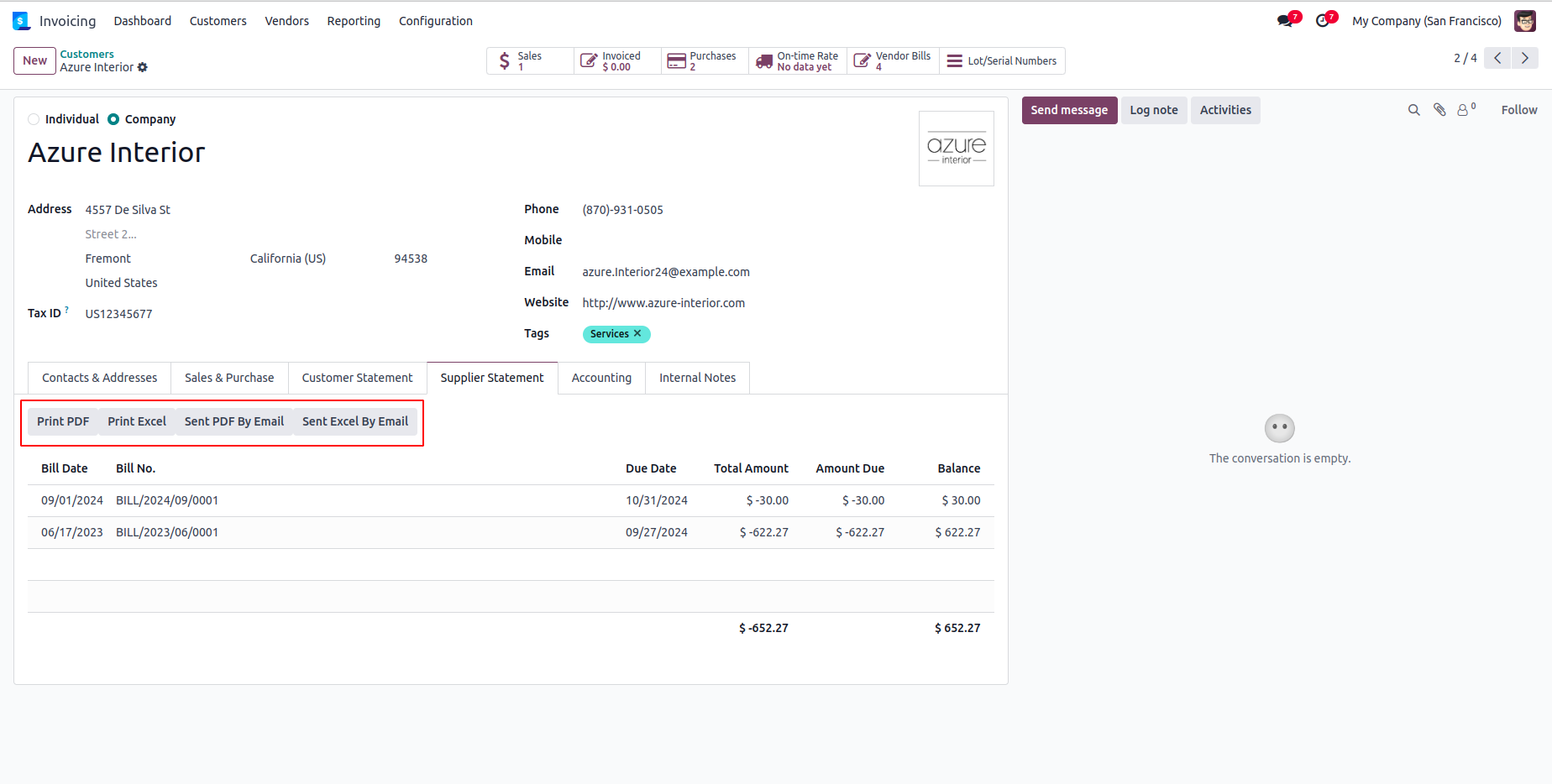Switch to Customer Statement tab
The image size is (1552, 784).
358,378
